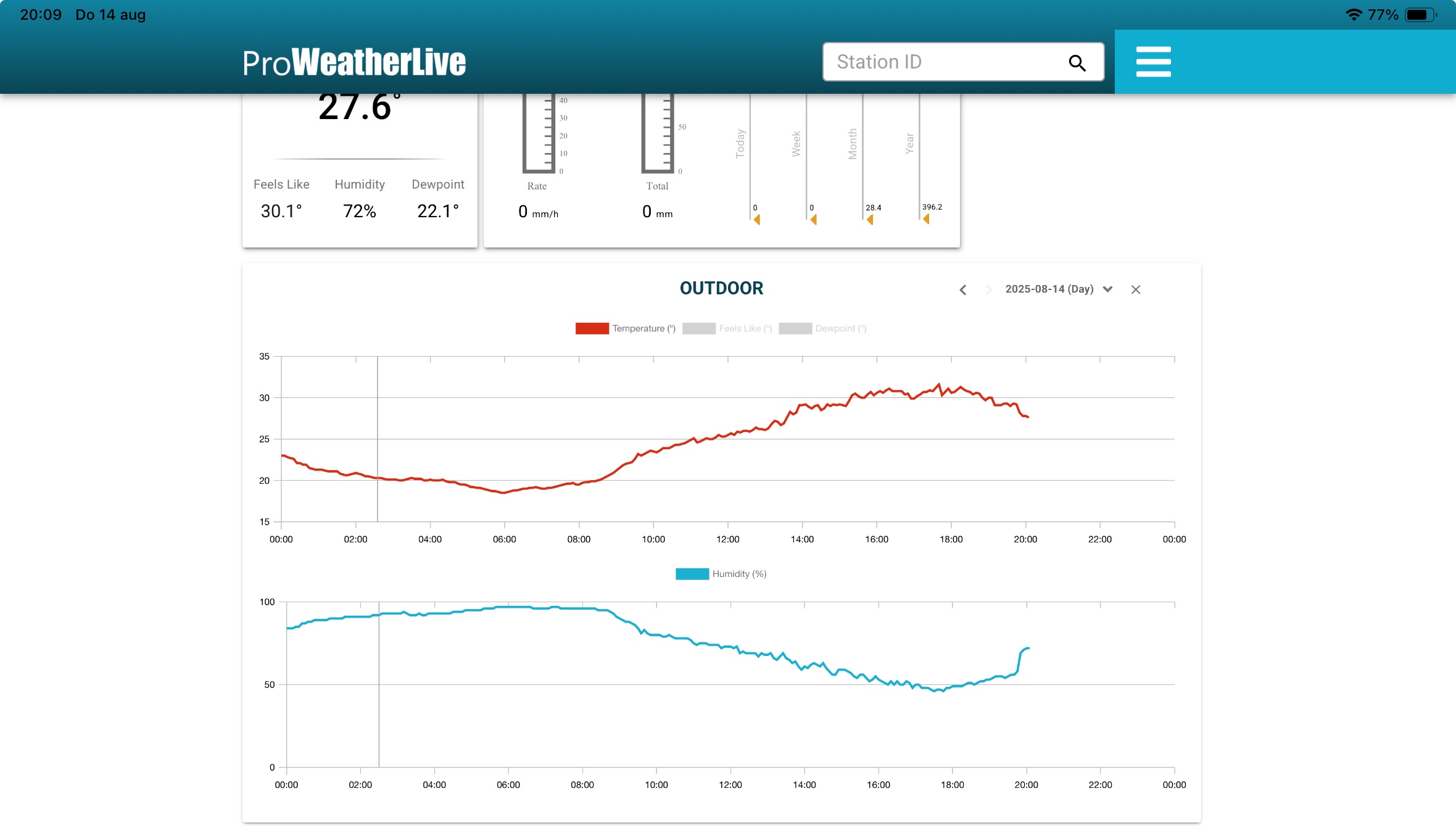Click the ProWeatherLive logo

354,62
